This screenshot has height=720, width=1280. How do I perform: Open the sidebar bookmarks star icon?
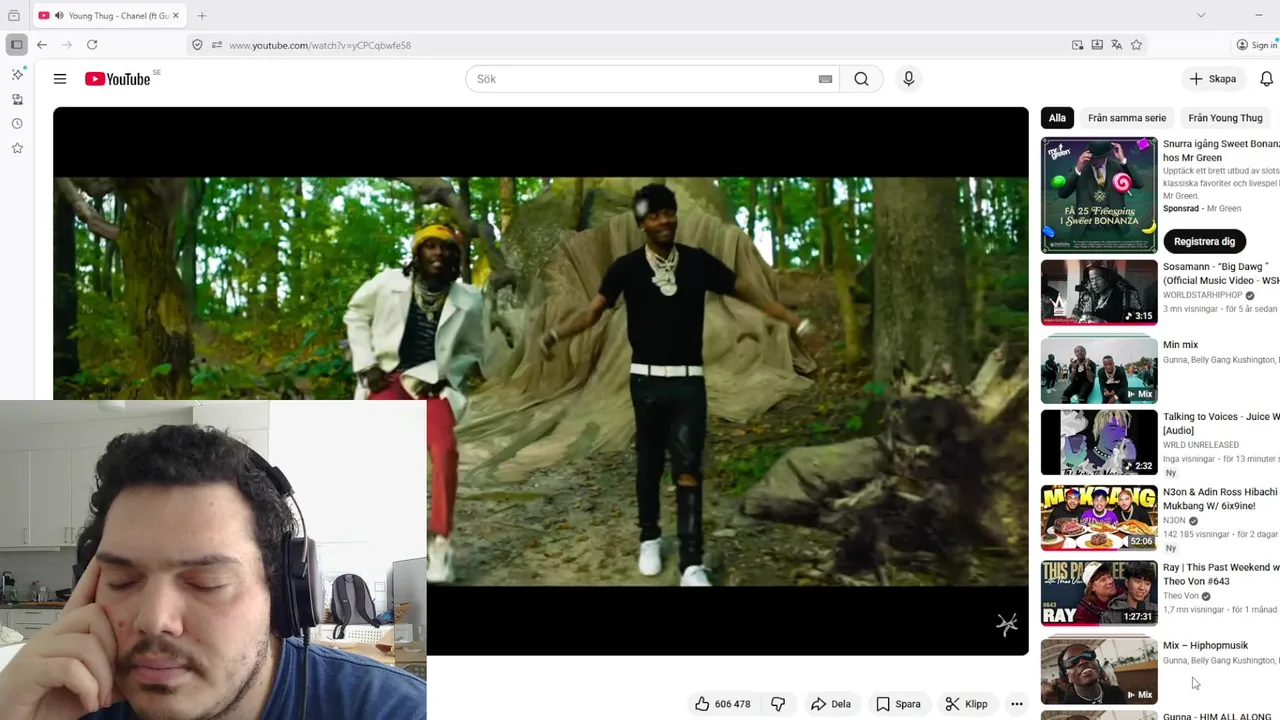(17, 148)
